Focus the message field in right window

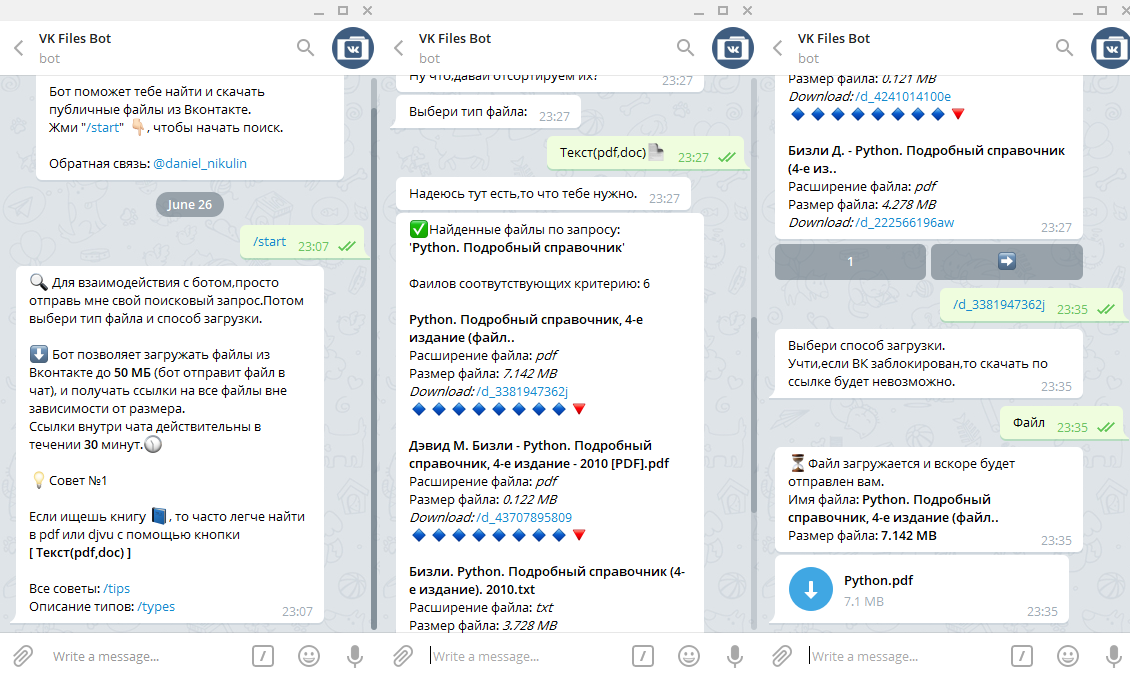pos(907,656)
